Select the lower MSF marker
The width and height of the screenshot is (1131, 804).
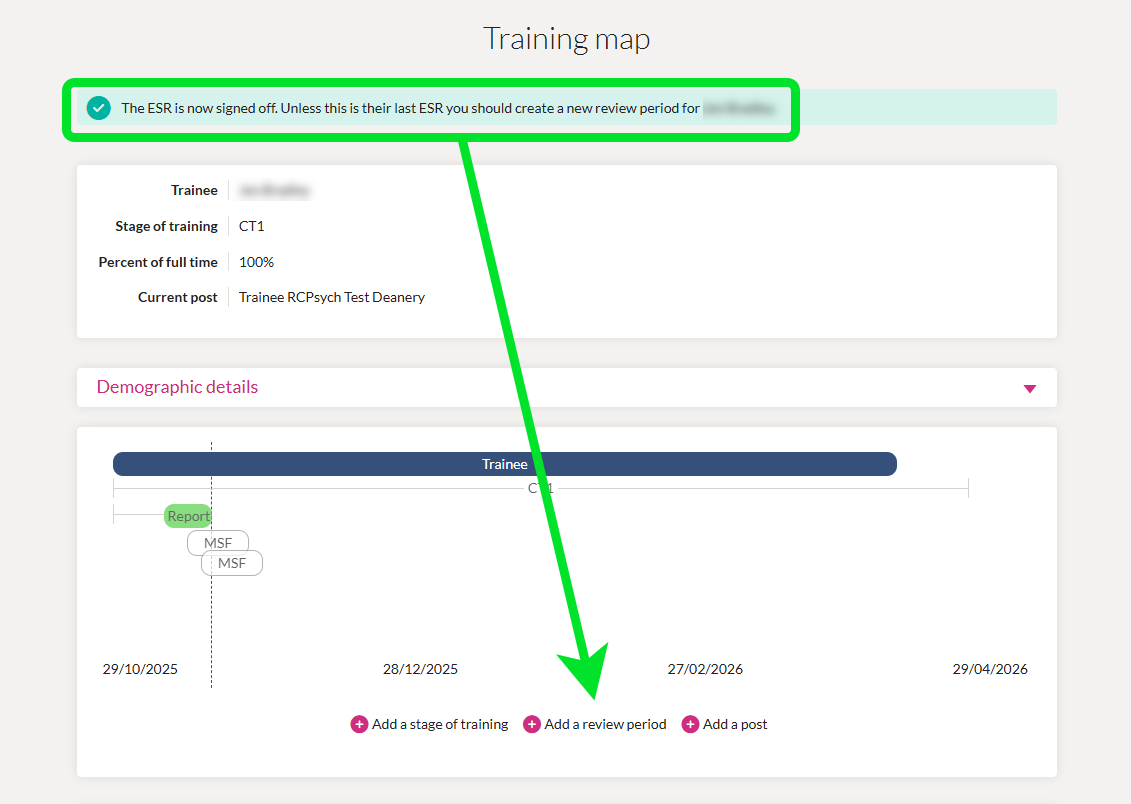(x=232, y=563)
